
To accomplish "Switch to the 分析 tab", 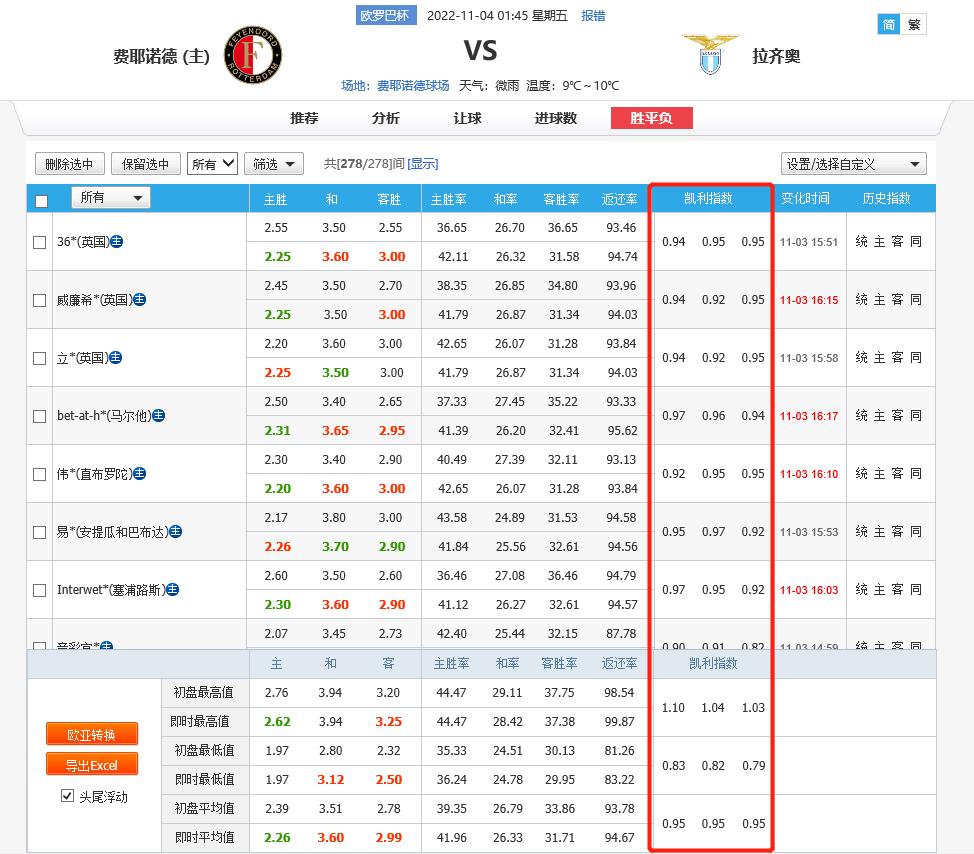I will pos(385,118).
